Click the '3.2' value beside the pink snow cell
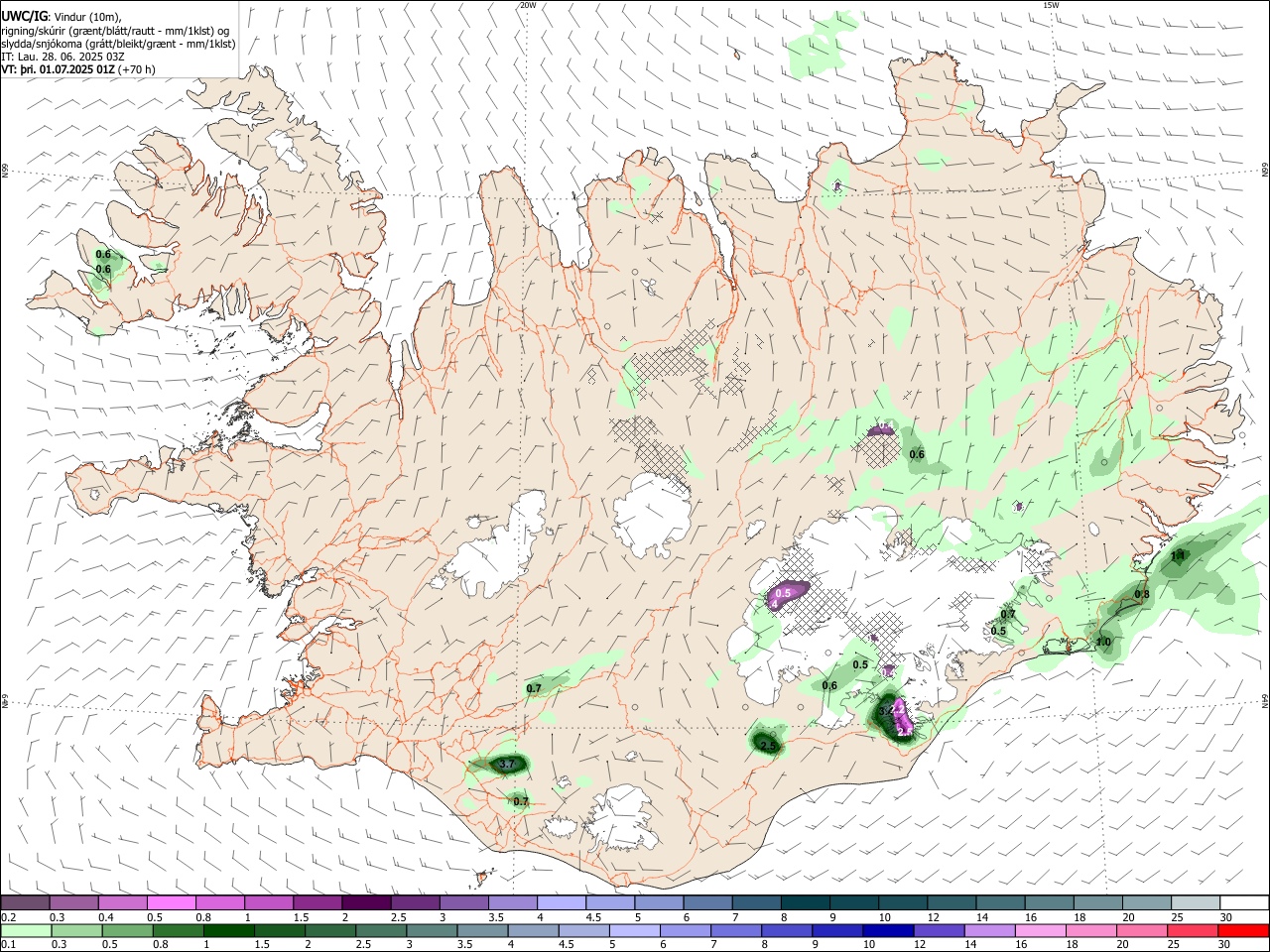Viewport: 1270px width, 952px height. click(x=888, y=711)
